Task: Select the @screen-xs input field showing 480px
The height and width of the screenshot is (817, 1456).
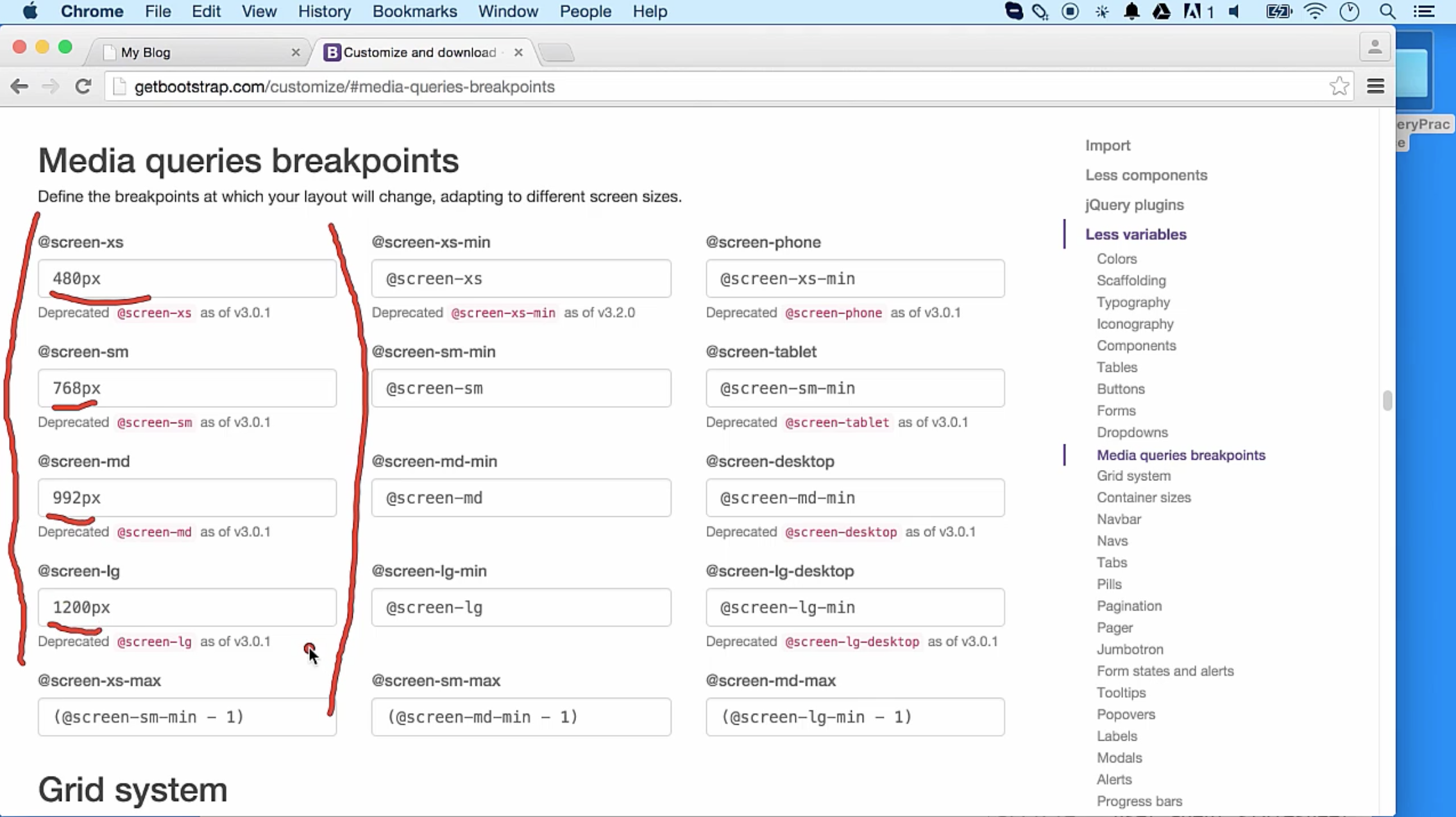Action: coord(187,278)
